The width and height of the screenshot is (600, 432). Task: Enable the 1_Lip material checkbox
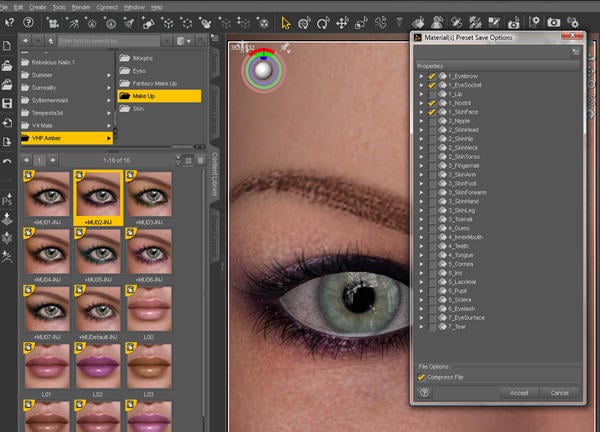(432, 94)
